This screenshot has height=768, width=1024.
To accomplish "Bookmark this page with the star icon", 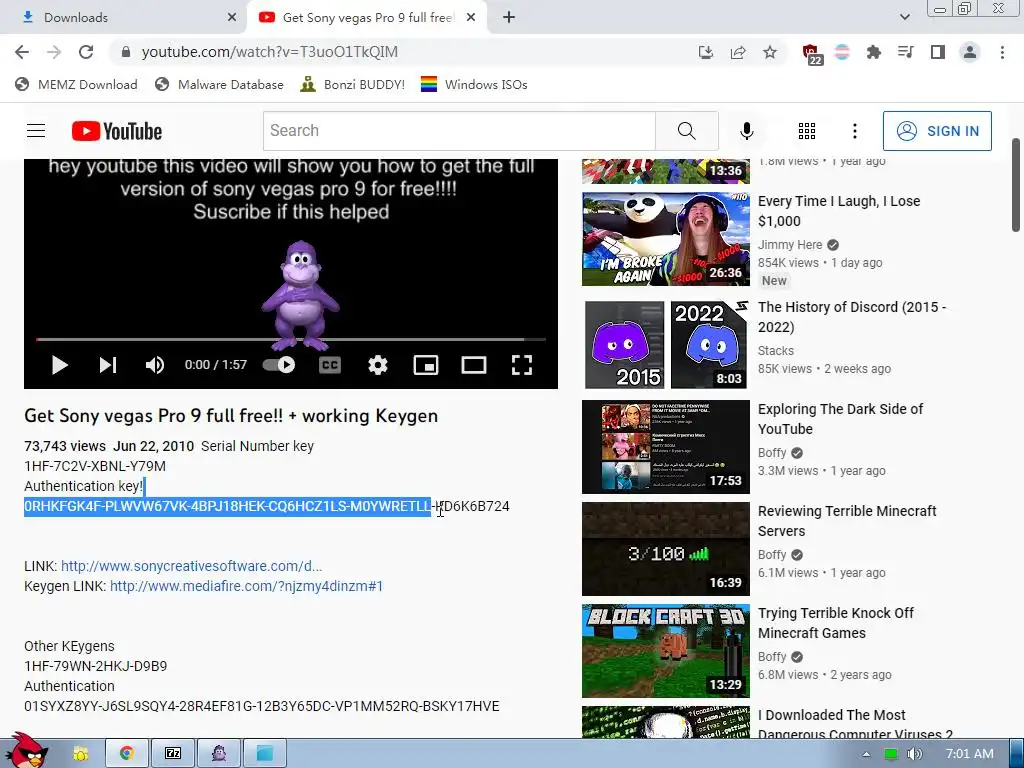I will click(x=770, y=52).
